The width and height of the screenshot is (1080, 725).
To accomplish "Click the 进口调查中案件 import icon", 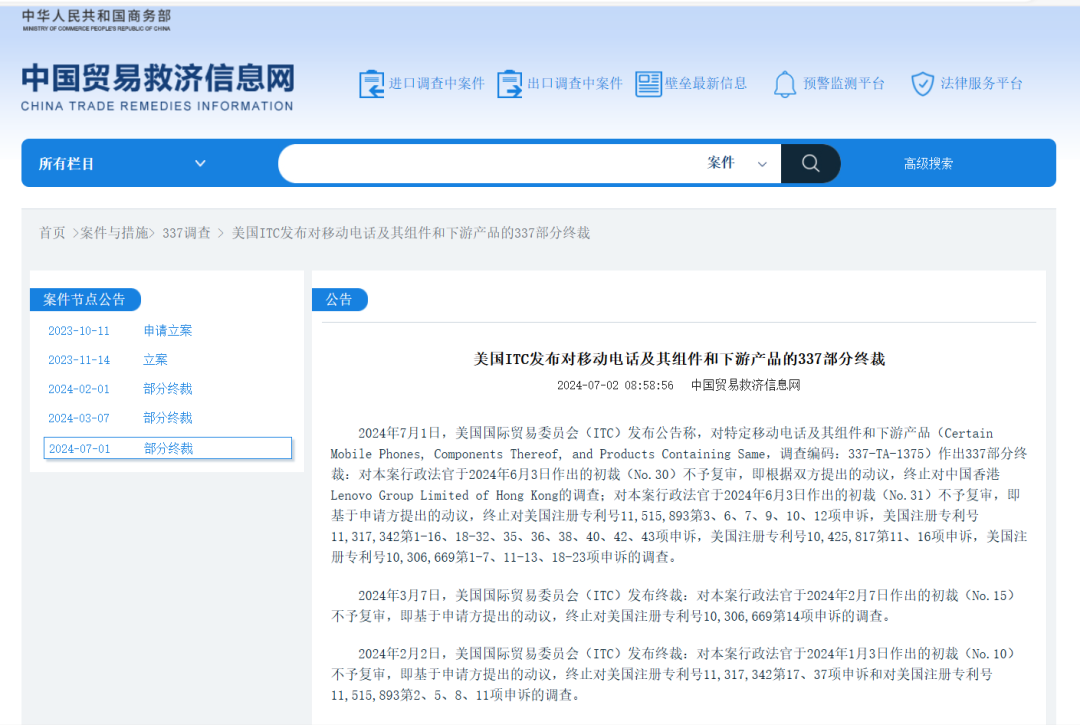I will pos(371,84).
